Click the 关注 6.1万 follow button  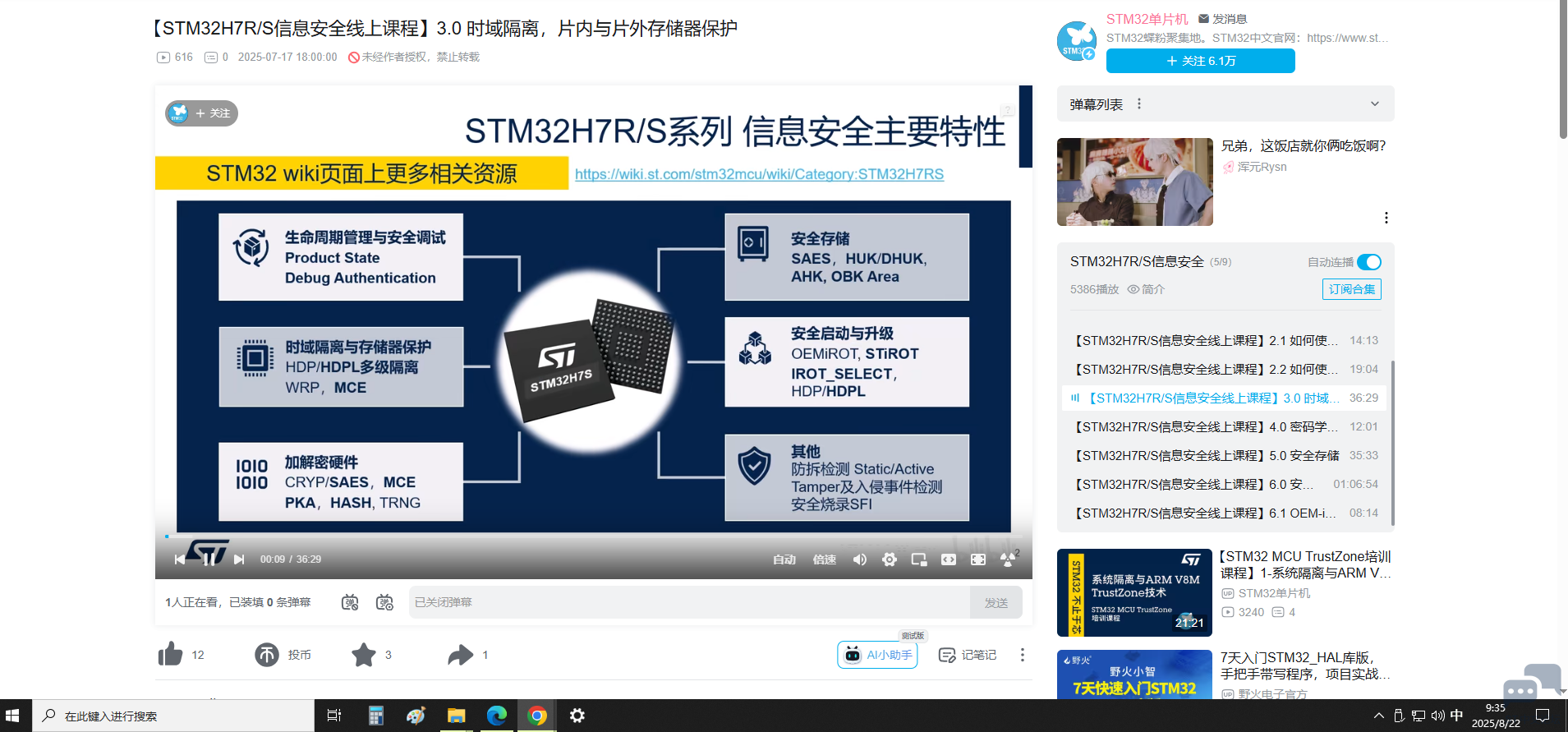tap(1201, 61)
